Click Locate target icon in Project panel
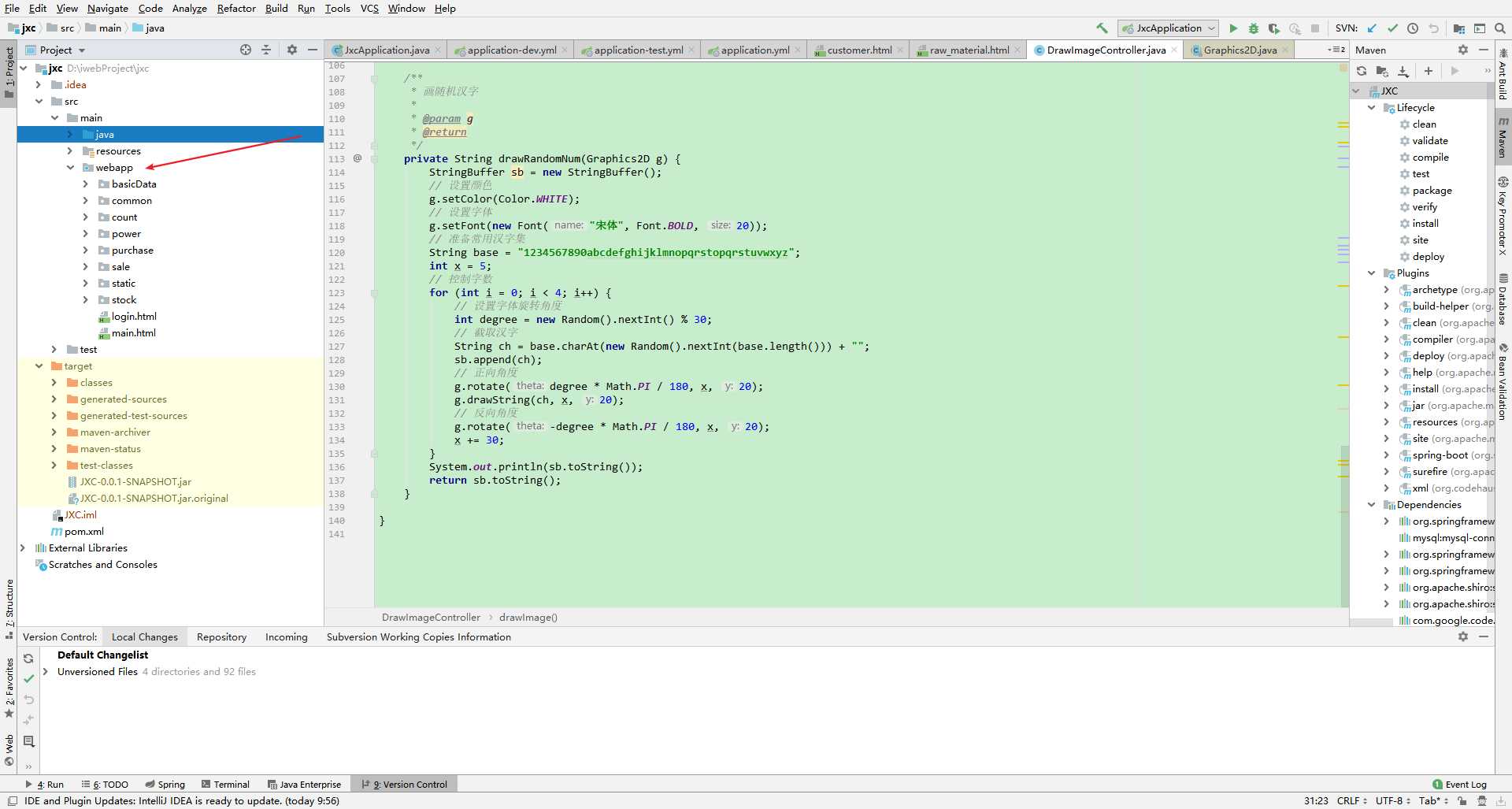The image size is (1512, 809). 246,50
